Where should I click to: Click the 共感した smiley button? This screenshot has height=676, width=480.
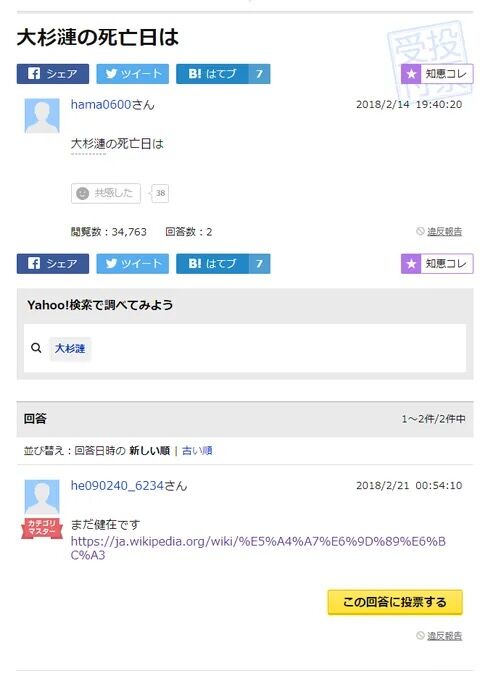(106, 193)
